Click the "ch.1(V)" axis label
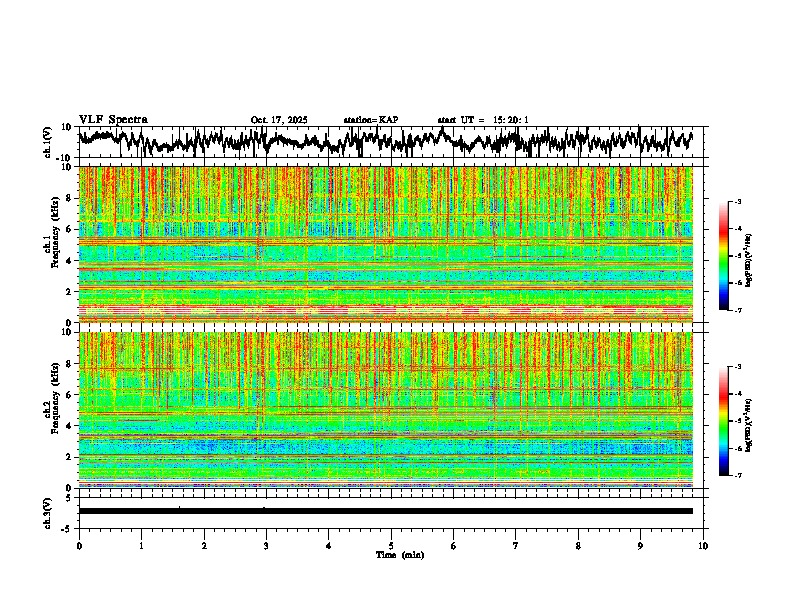The image size is (792, 612). point(48,142)
